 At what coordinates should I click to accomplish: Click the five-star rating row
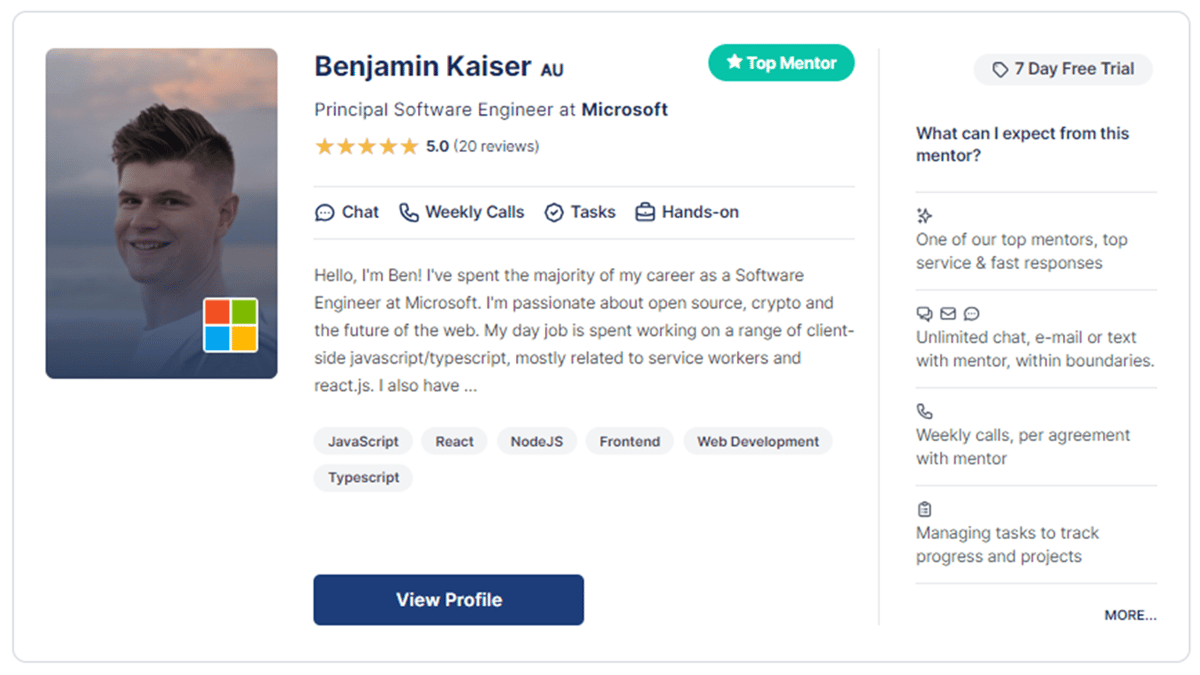[427, 147]
